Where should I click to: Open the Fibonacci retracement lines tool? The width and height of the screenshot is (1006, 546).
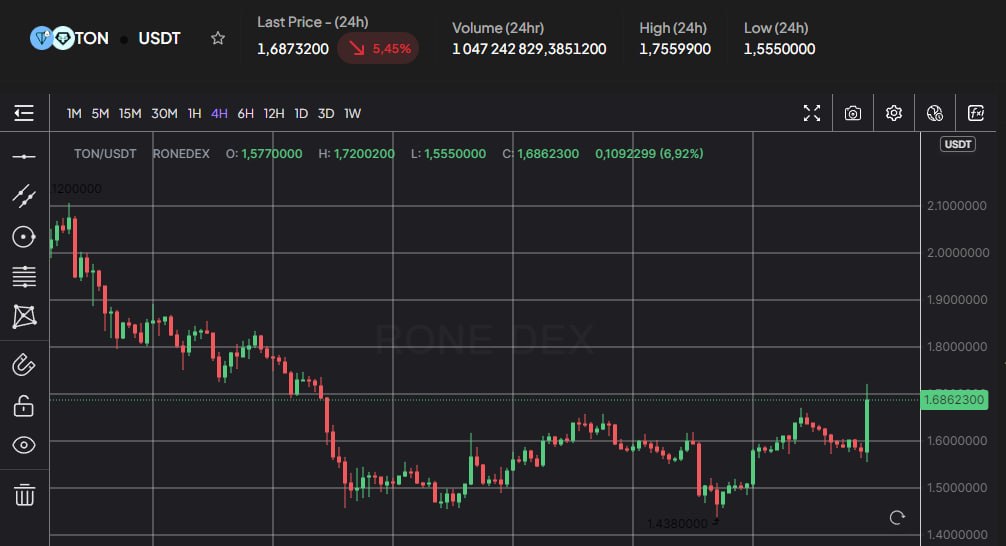pos(24,276)
